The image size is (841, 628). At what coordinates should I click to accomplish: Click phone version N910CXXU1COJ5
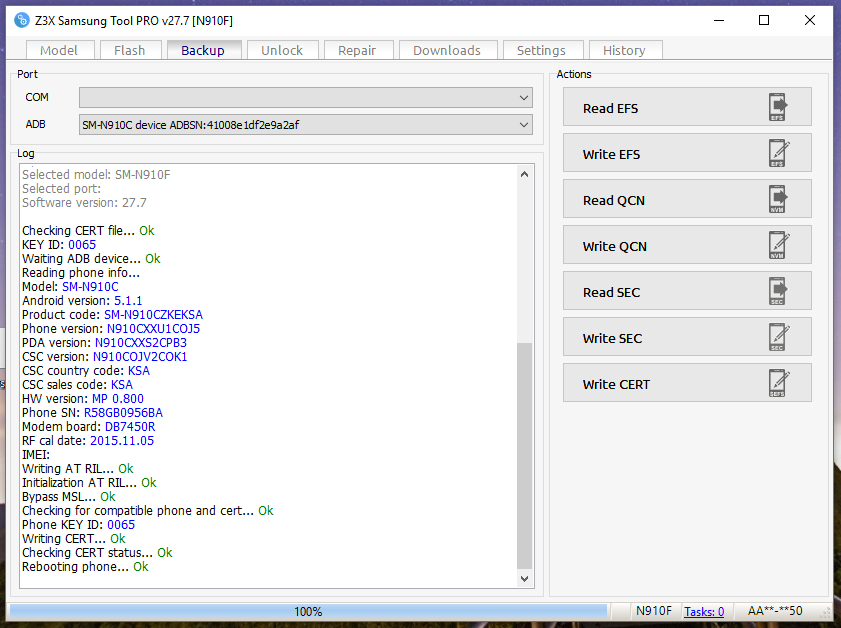(x=153, y=328)
